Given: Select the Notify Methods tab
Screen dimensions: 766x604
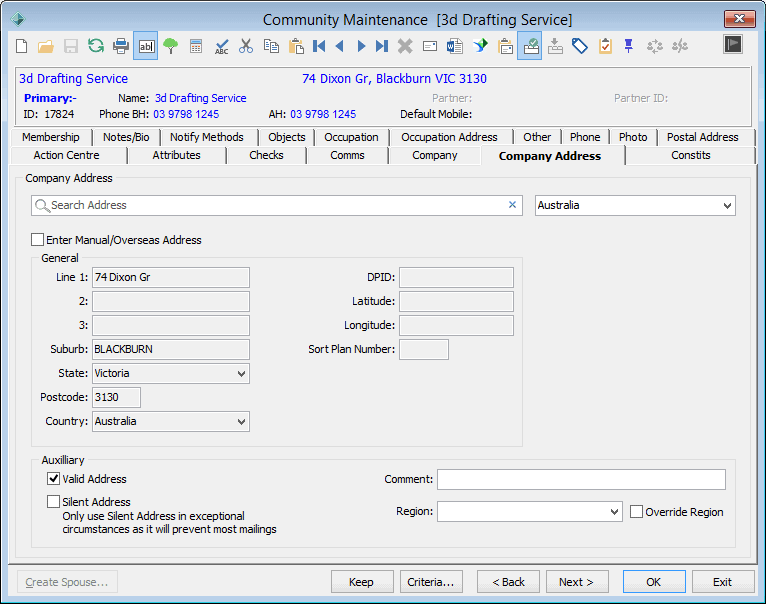Looking at the screenshot, I should (207, 137).
